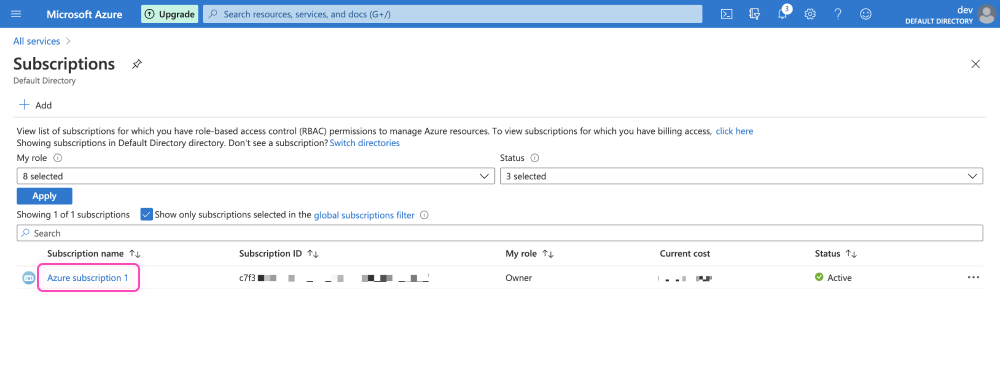The height and width of the screenshot is (391, 1000).
Task: Click the Microsoft Azure home title
Action: [x=84, y=14]
